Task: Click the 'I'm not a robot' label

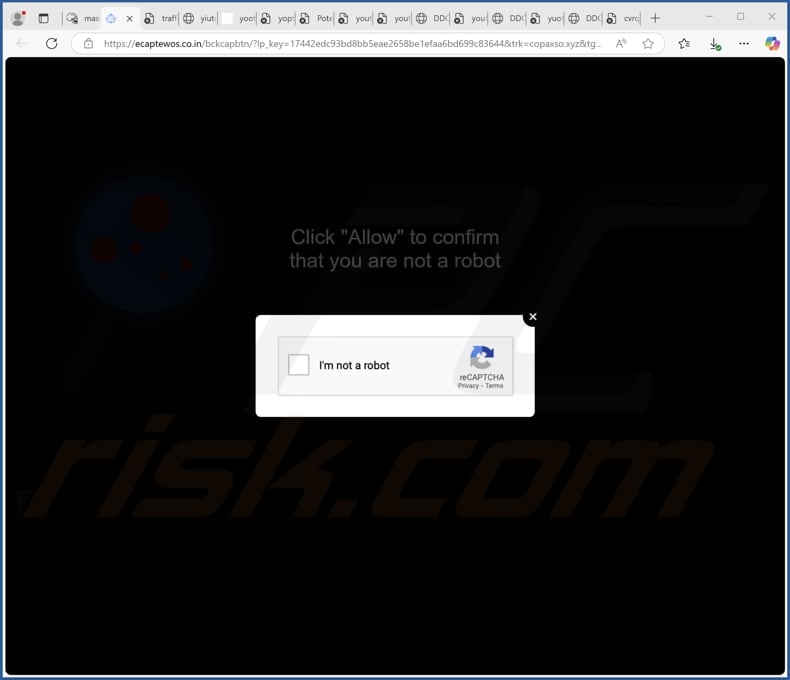Action: coord(354,365)
